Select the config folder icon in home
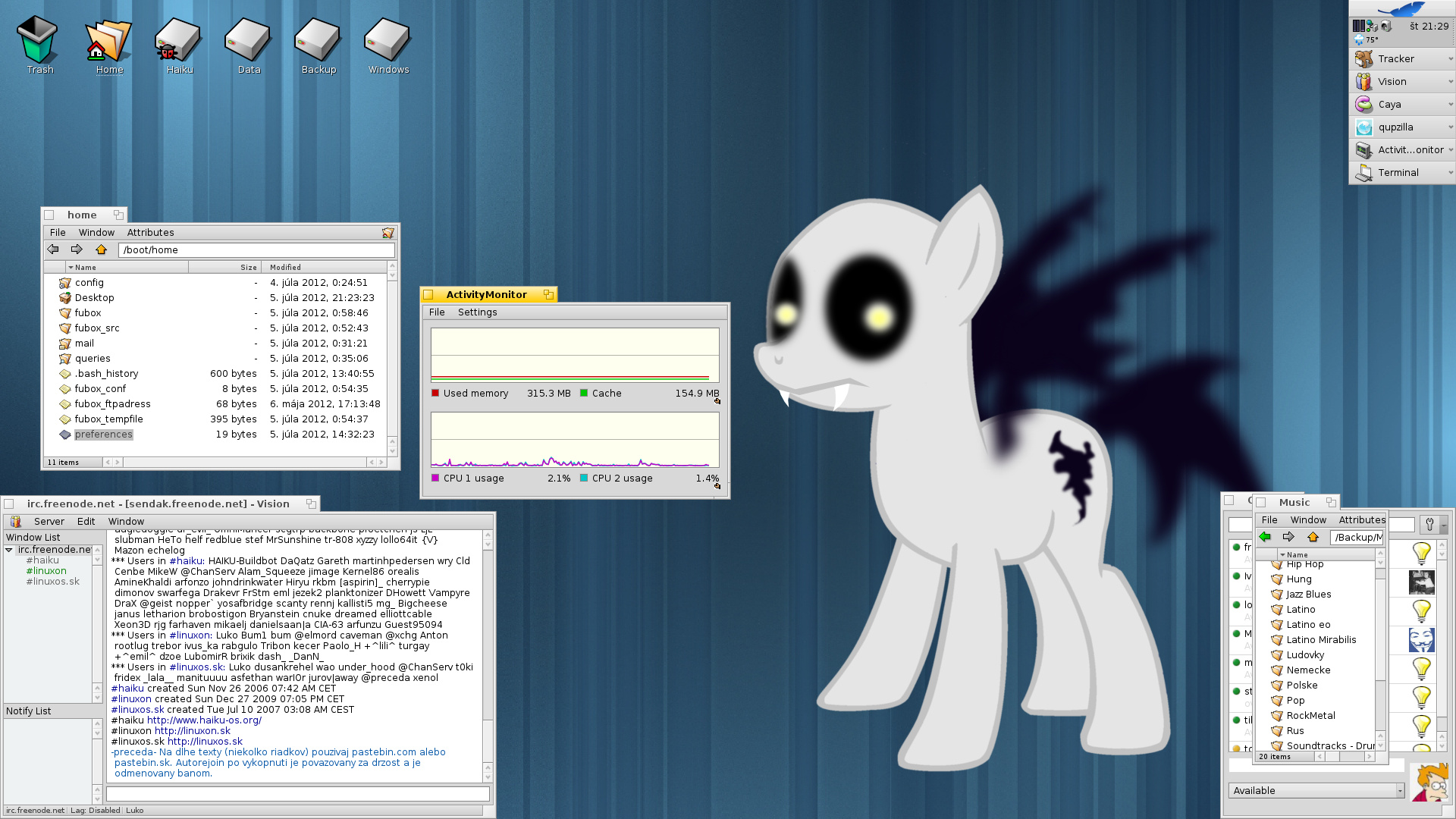 click(65, 283)
